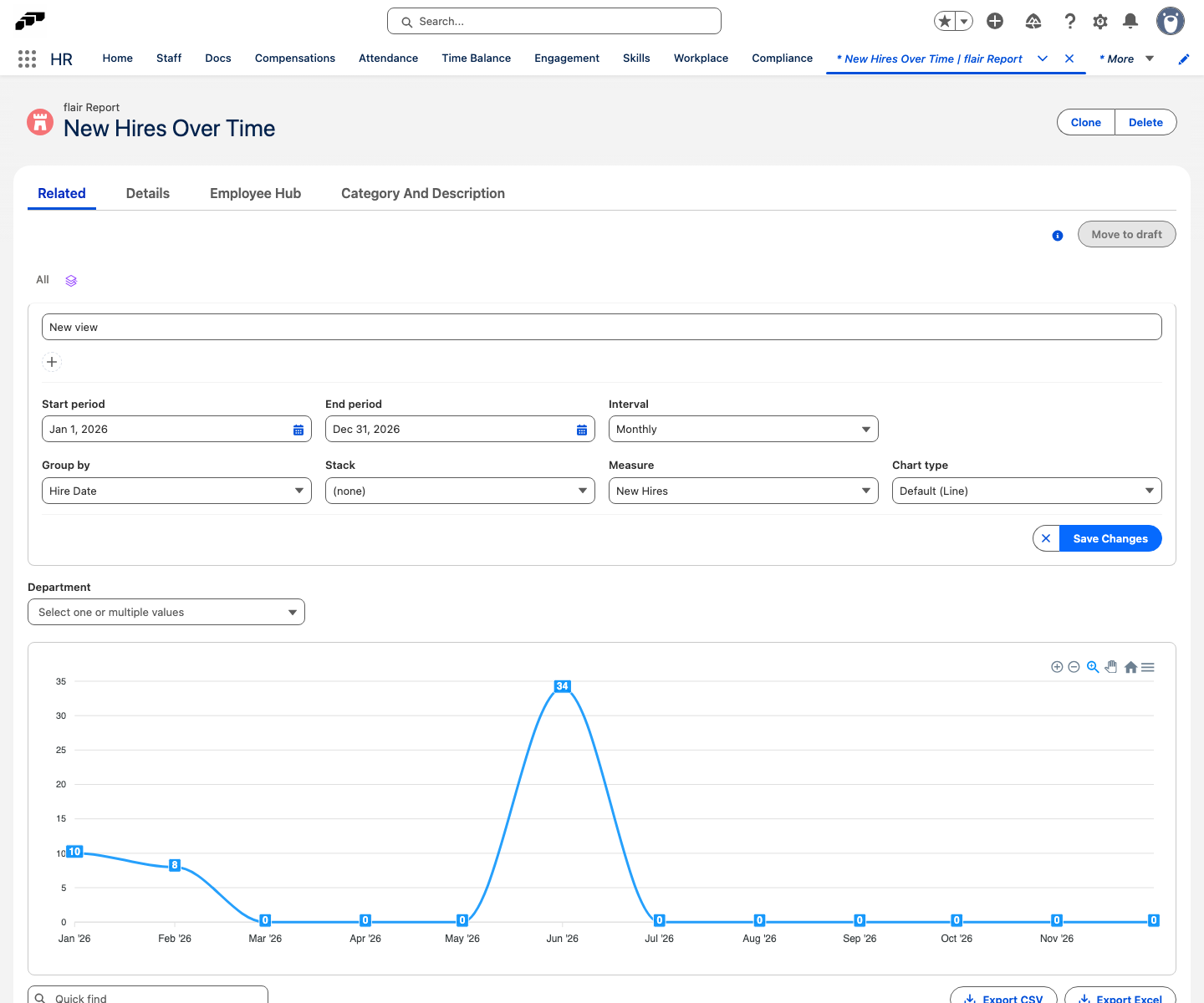Screen dimensions: 1204x1003
Task: Open favorites star icon
Action: click(x=945, y=21)
